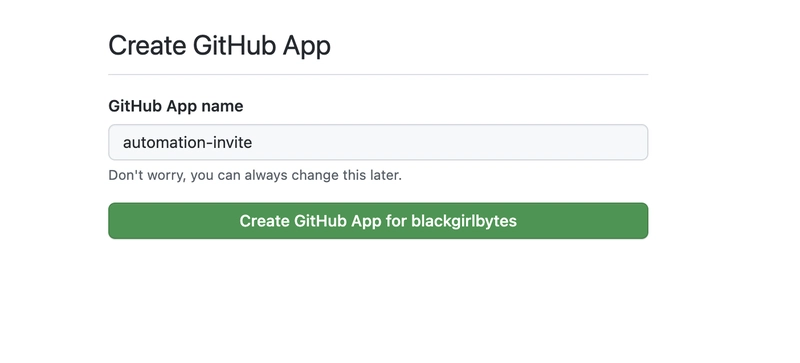Screen dimensions: 800x363
Task: Click the 'GitHub App name' field label
Action: click(176, 106)
